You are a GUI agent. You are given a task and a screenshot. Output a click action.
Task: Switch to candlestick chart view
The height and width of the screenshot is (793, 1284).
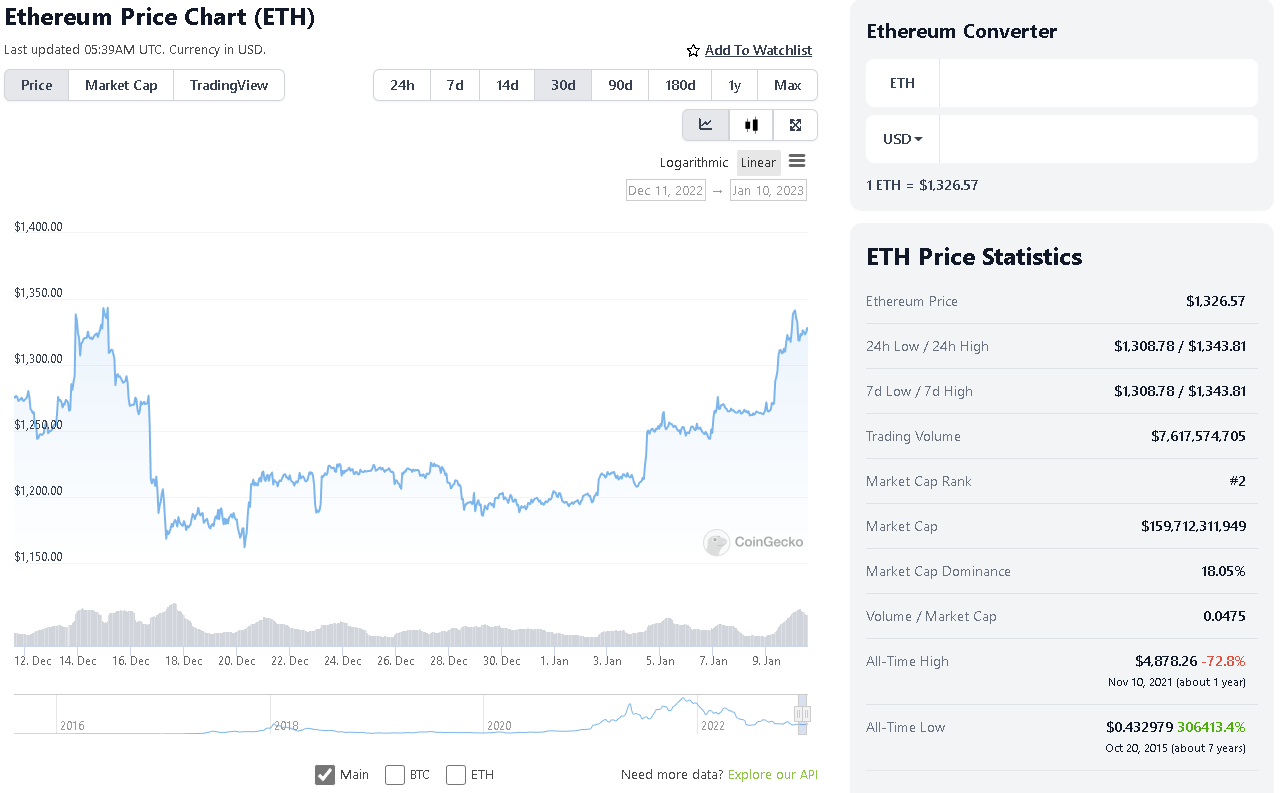tap(751, 125)
